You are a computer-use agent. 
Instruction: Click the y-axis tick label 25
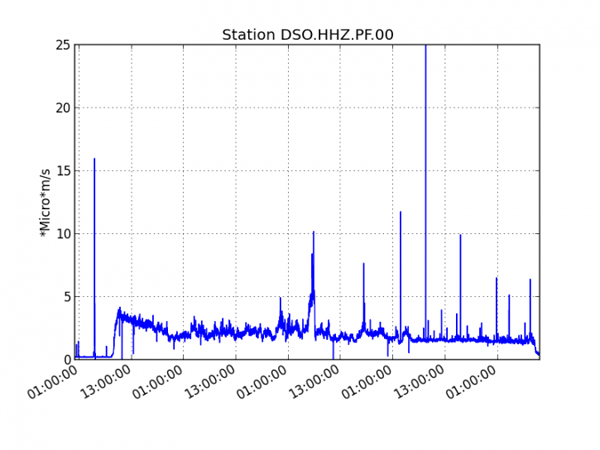tap(62, 45)
